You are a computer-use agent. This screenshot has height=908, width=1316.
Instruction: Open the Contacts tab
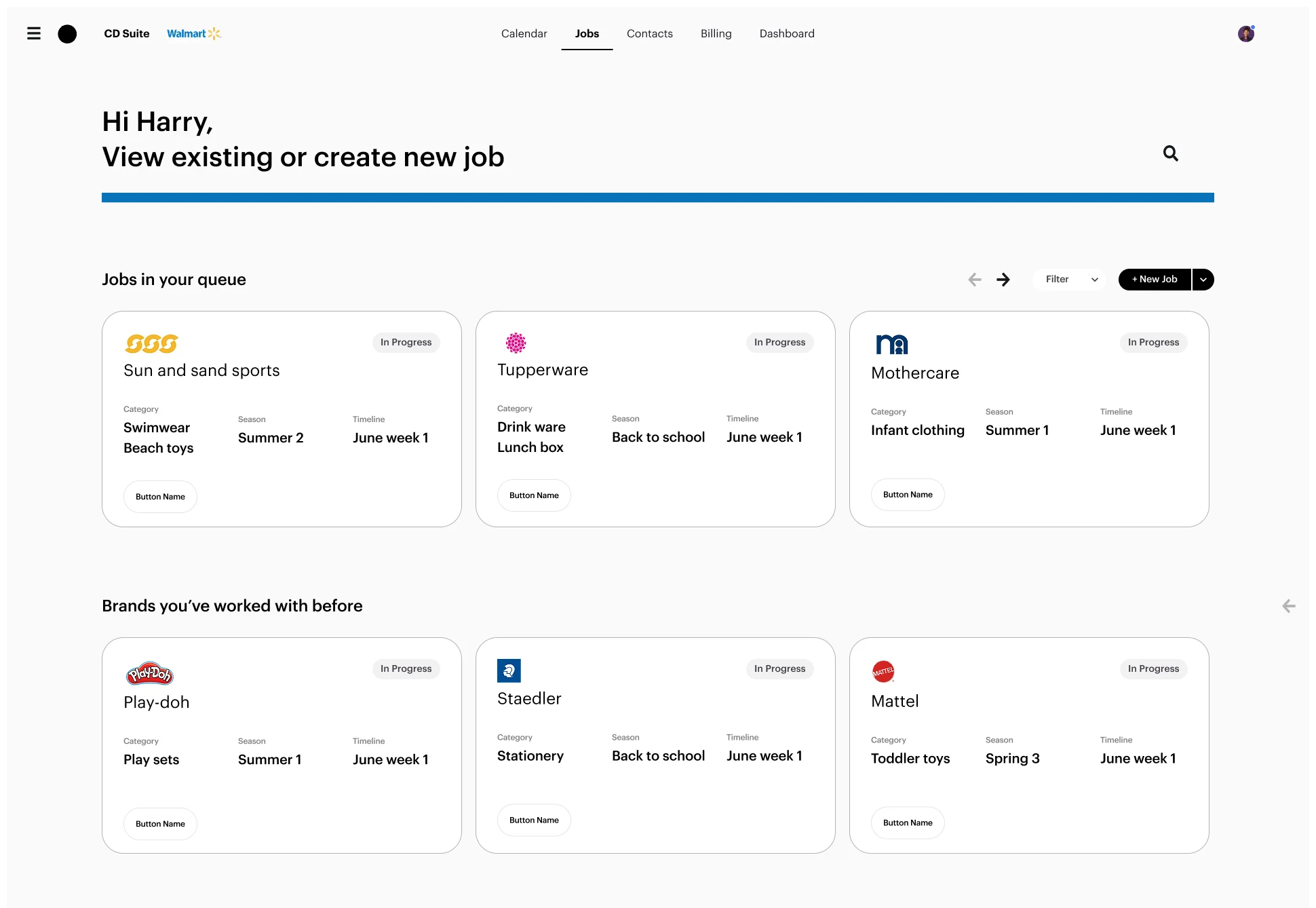[x=650, y=33]
